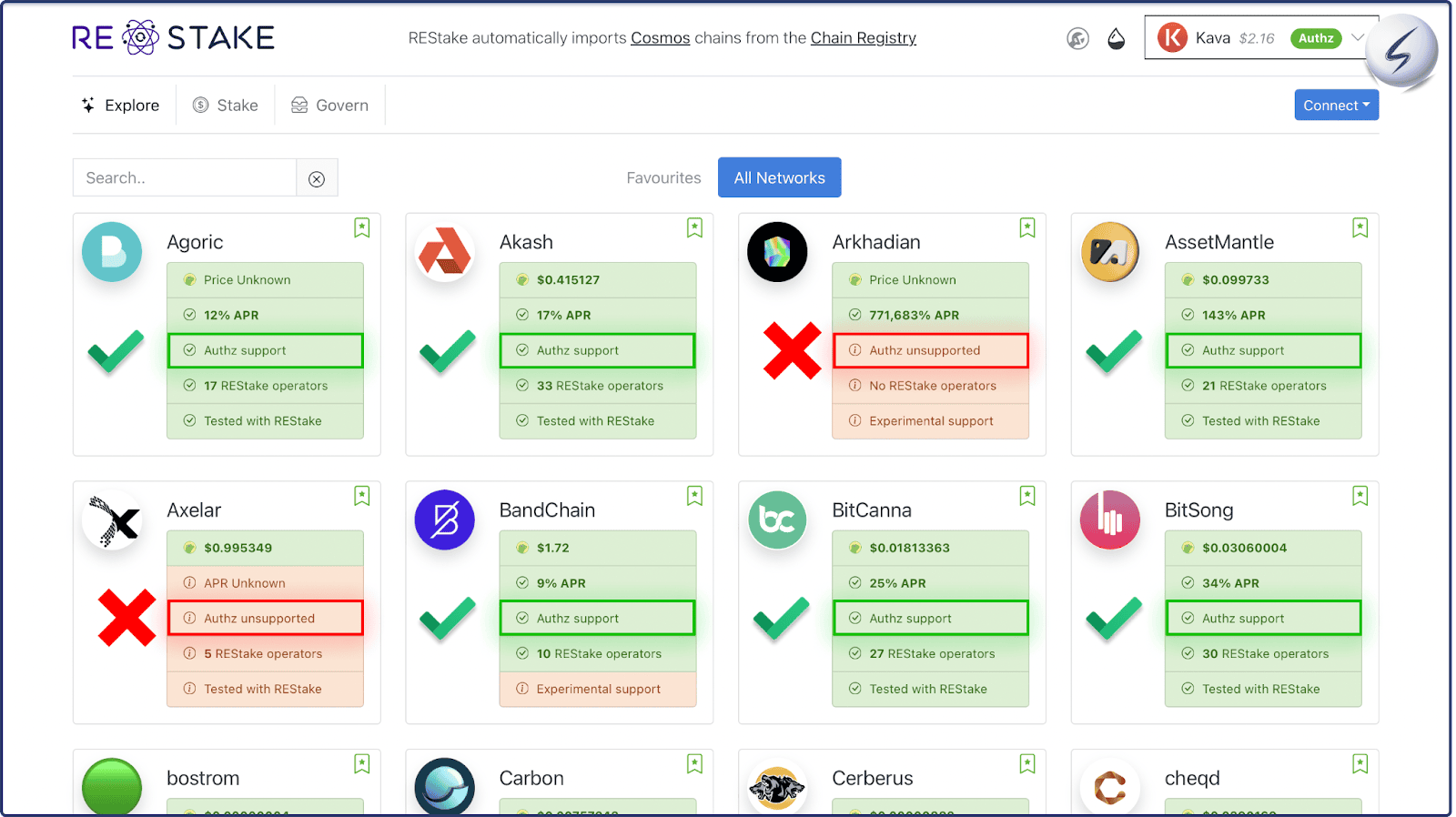Screen dimensions: 1456x817
Task: Click the Kava logo icon
Action: pos(1172,38)
